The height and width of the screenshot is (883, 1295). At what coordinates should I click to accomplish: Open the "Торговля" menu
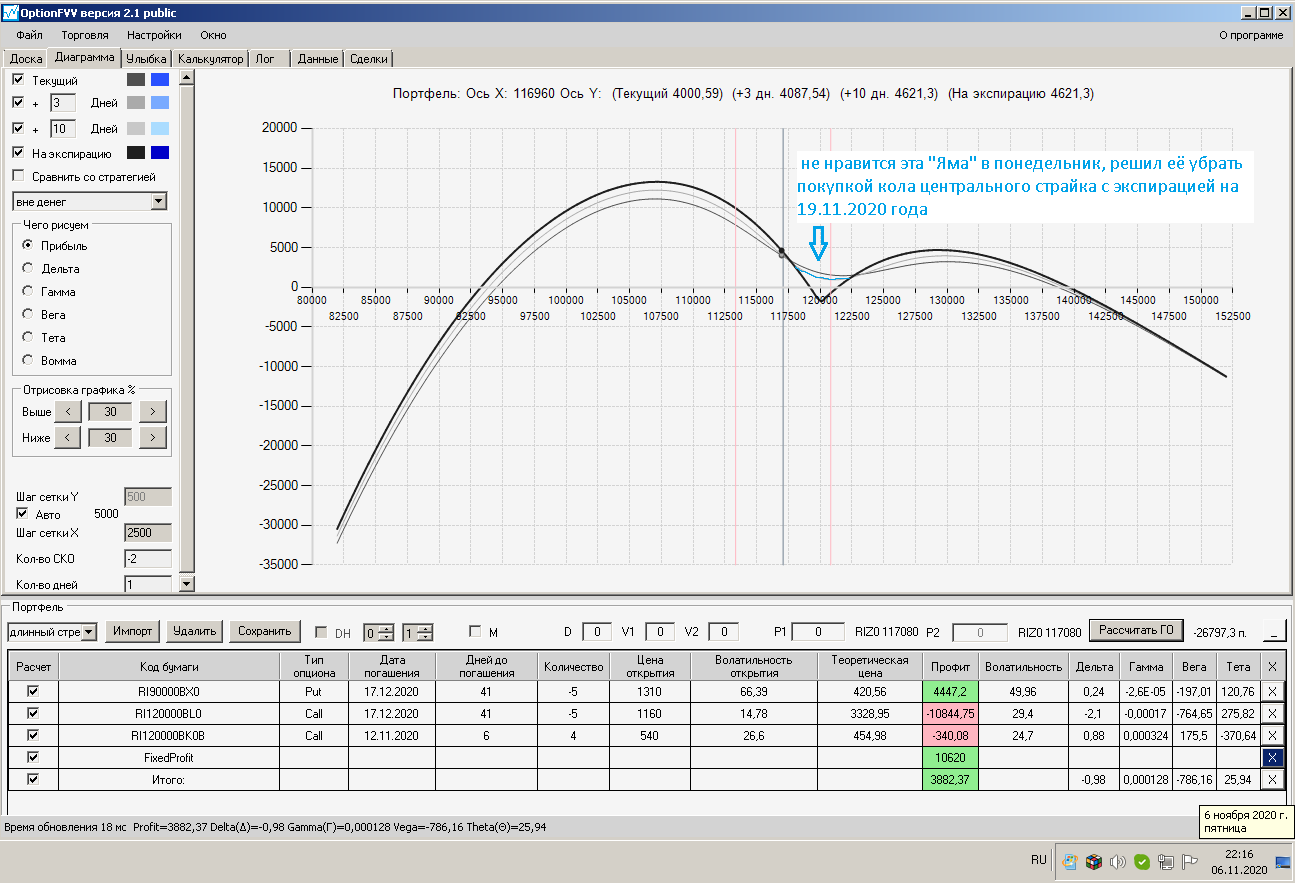point(85,35)
